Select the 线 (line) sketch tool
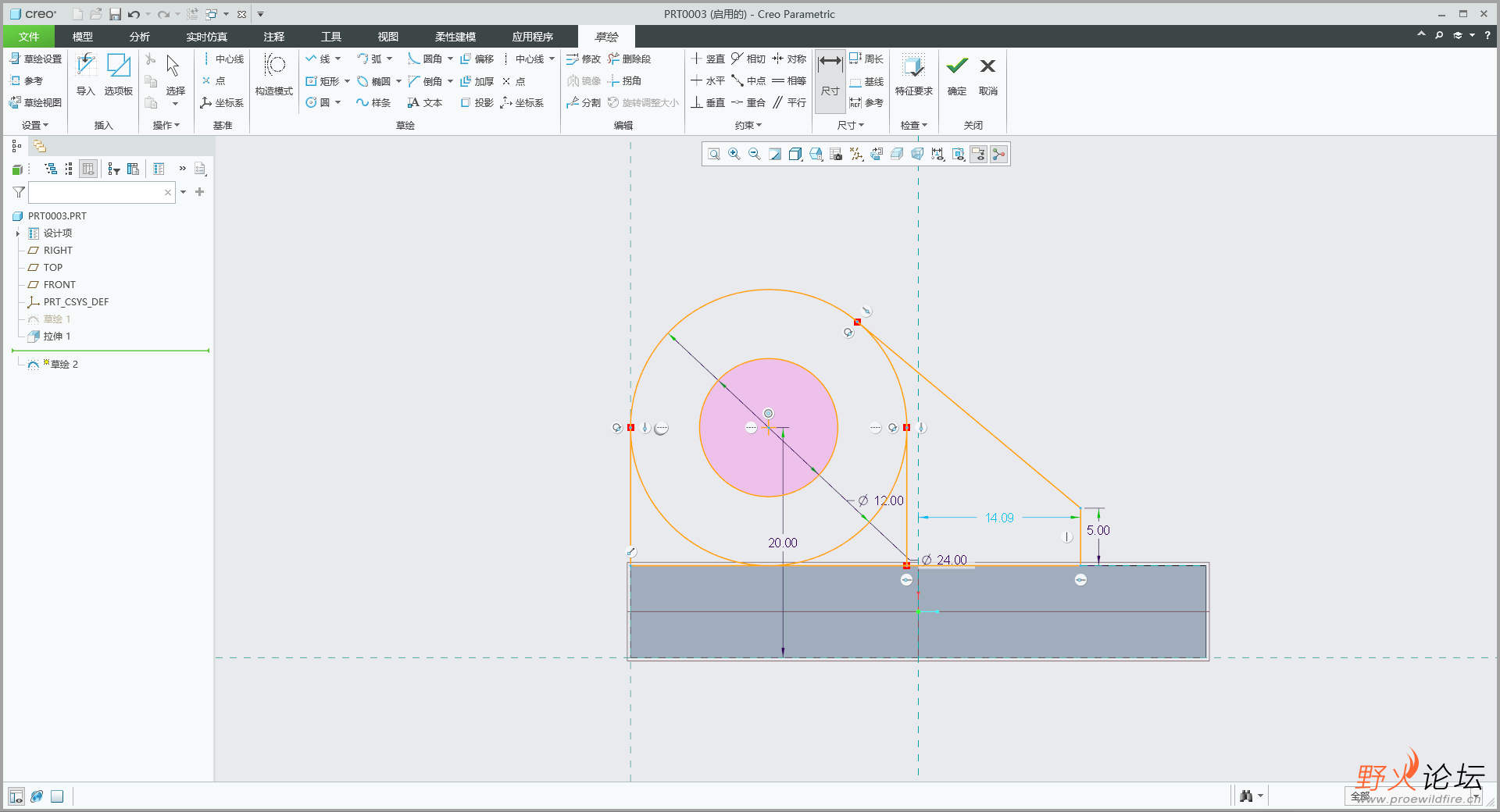The width and height of the screenshot is (1500, 812). click(x=318, y=59)
